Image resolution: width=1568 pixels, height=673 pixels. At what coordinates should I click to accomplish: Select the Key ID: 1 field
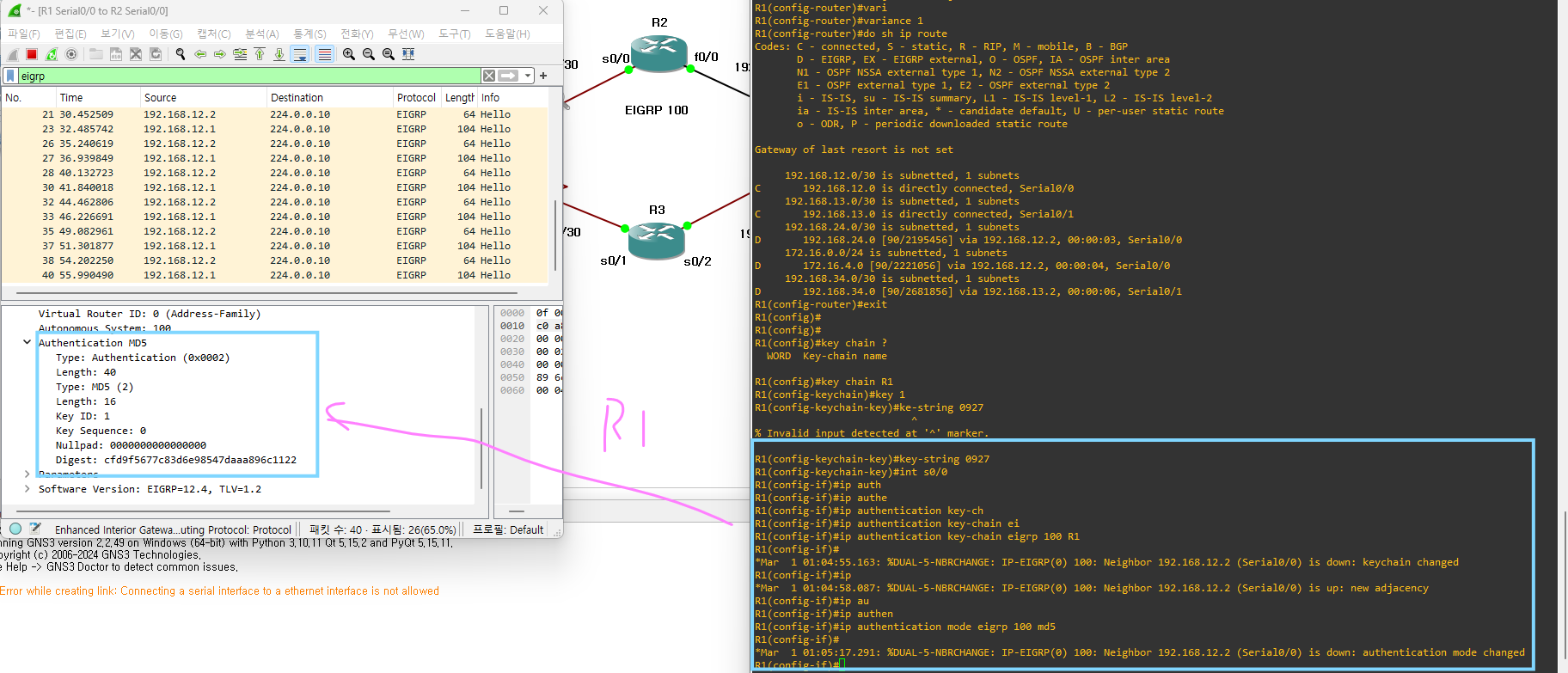83,416
